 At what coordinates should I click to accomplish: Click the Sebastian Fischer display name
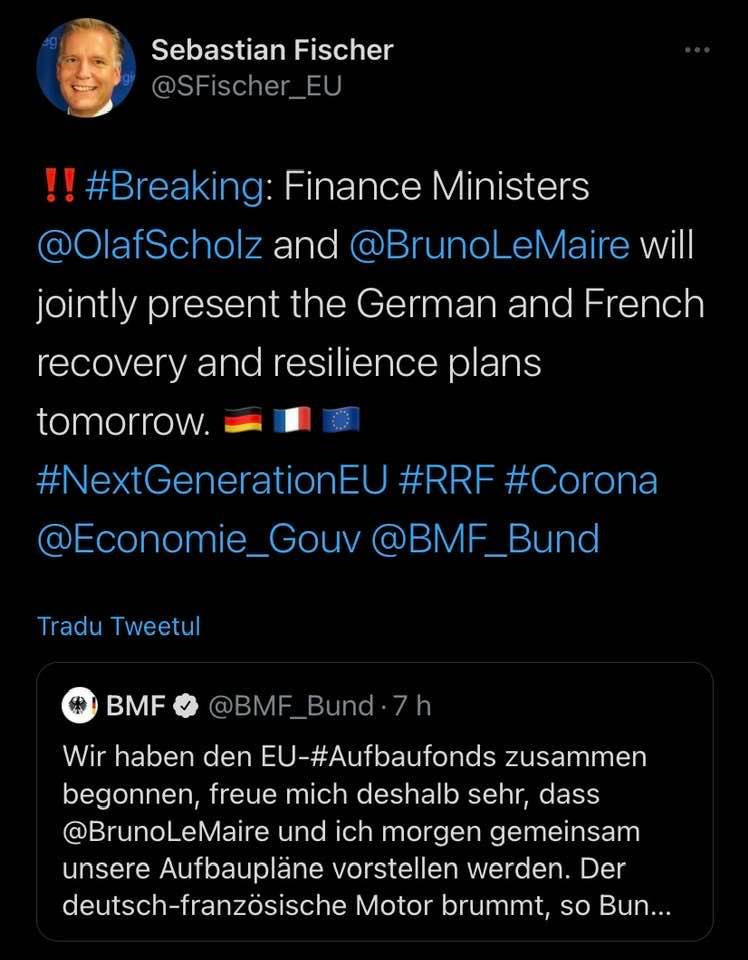click(272, 49)
